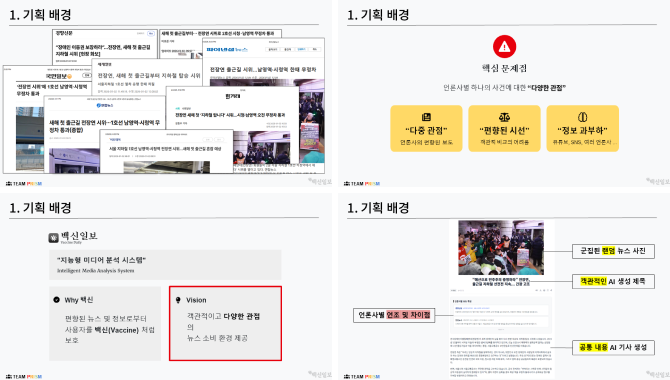Click headline "전장연 출근길 시위...남영역·시청역 한때 무정차"
670x380 pixels.
tap(263, 69)
